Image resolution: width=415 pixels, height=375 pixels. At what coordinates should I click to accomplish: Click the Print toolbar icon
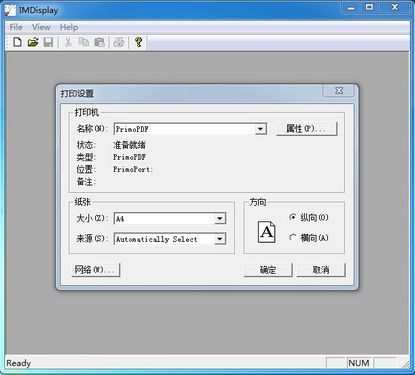point(119,42)
